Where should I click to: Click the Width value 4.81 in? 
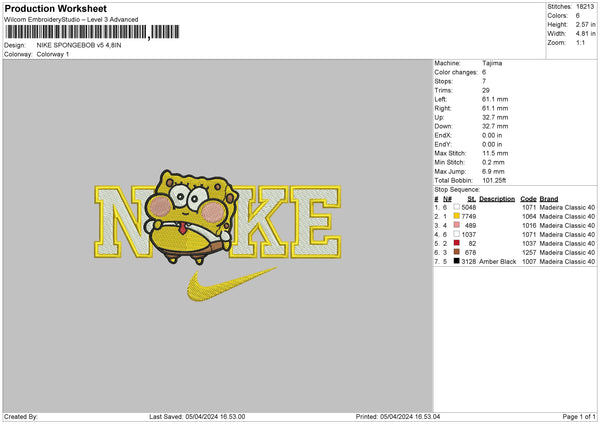(585, 34)
